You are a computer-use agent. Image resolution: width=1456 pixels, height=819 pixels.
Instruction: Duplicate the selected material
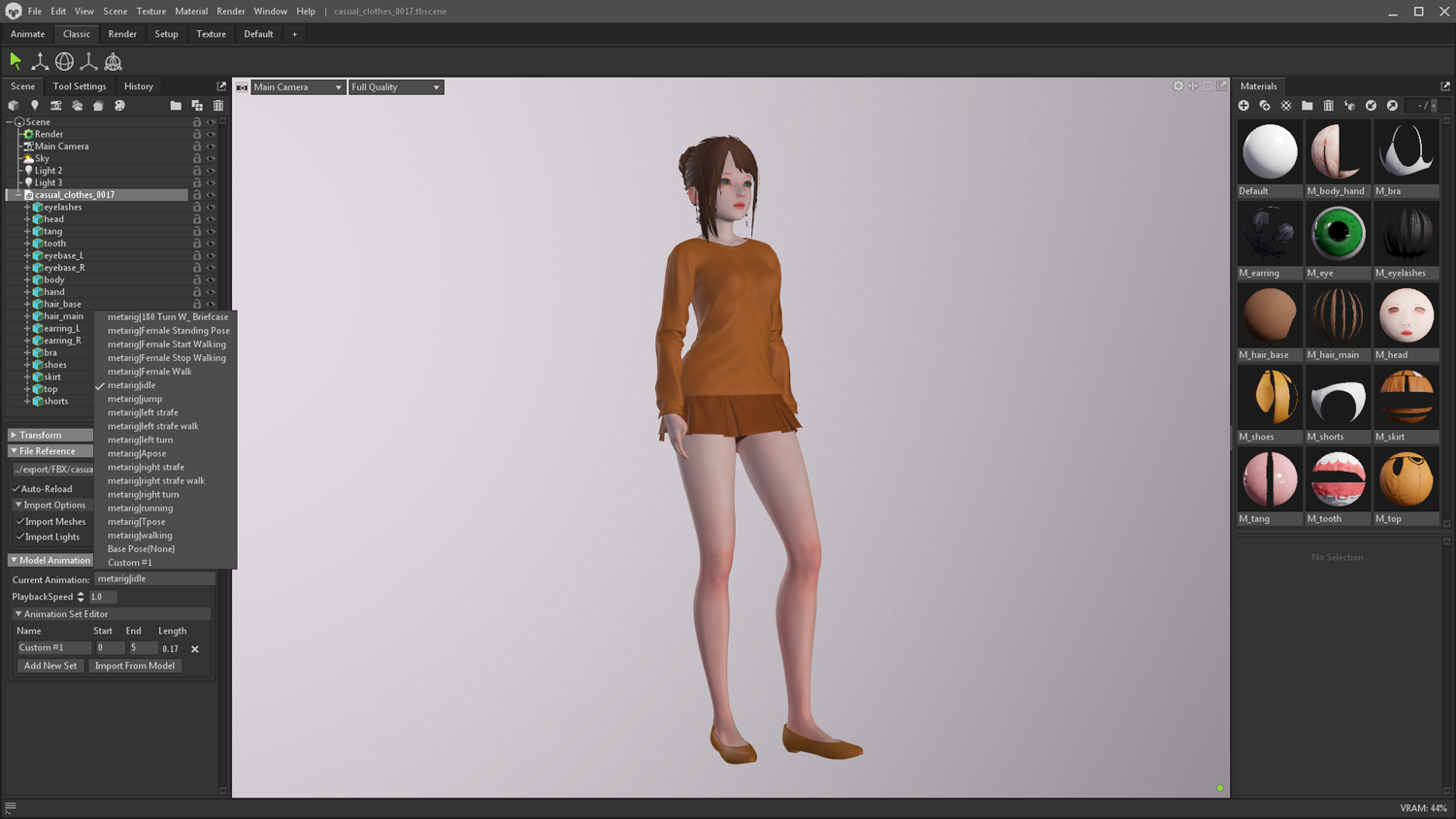tap(1265, 106)
